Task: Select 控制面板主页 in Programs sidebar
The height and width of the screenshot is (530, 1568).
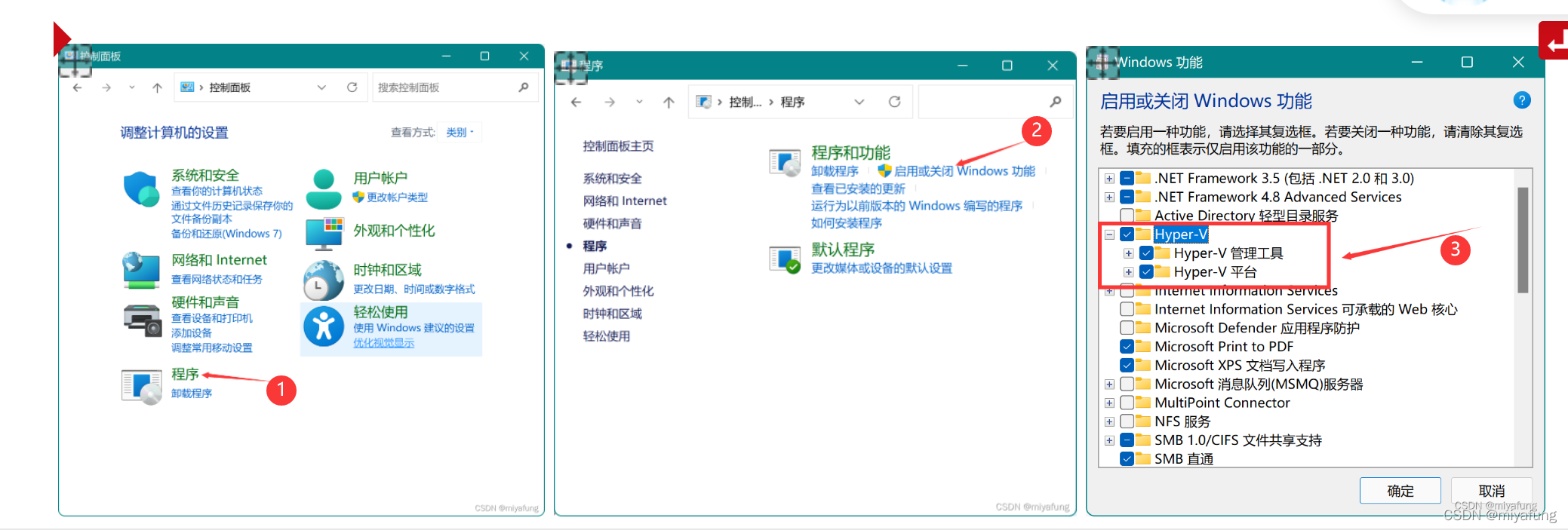Action: 618,146
